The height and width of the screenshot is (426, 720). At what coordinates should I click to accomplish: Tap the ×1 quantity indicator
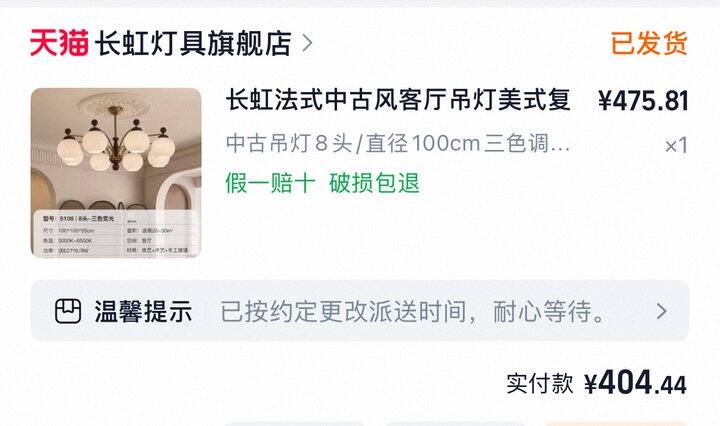pyautogui.click(x=676, y=146)
